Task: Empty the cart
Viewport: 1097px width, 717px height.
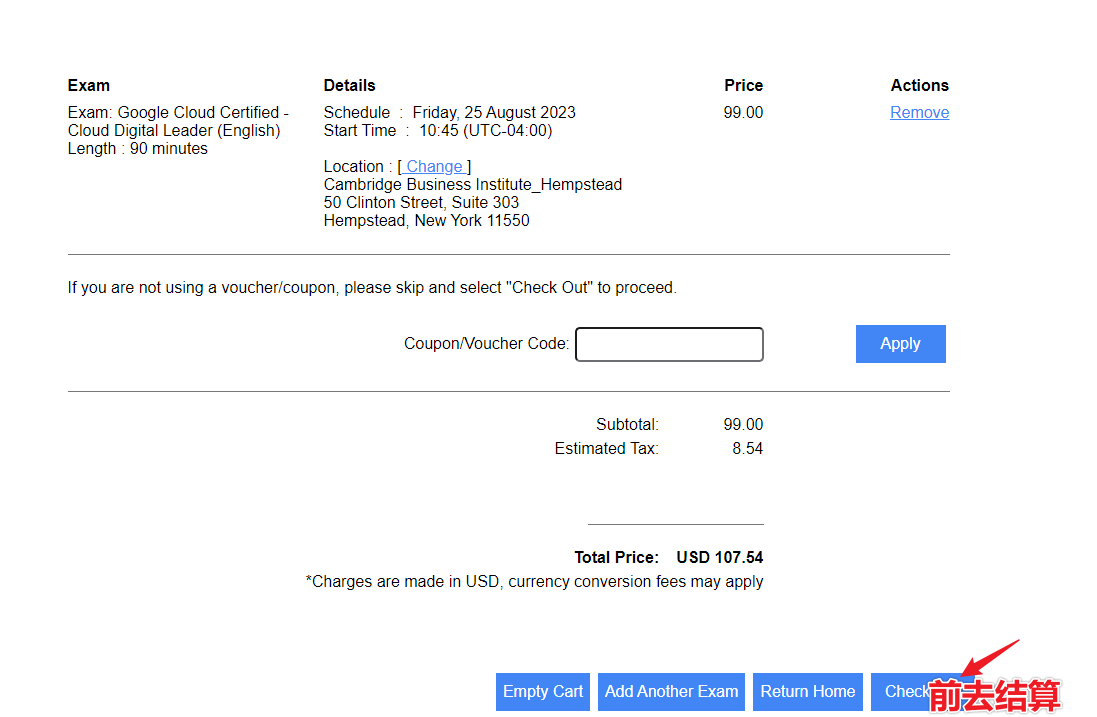Action: (543, 692)
